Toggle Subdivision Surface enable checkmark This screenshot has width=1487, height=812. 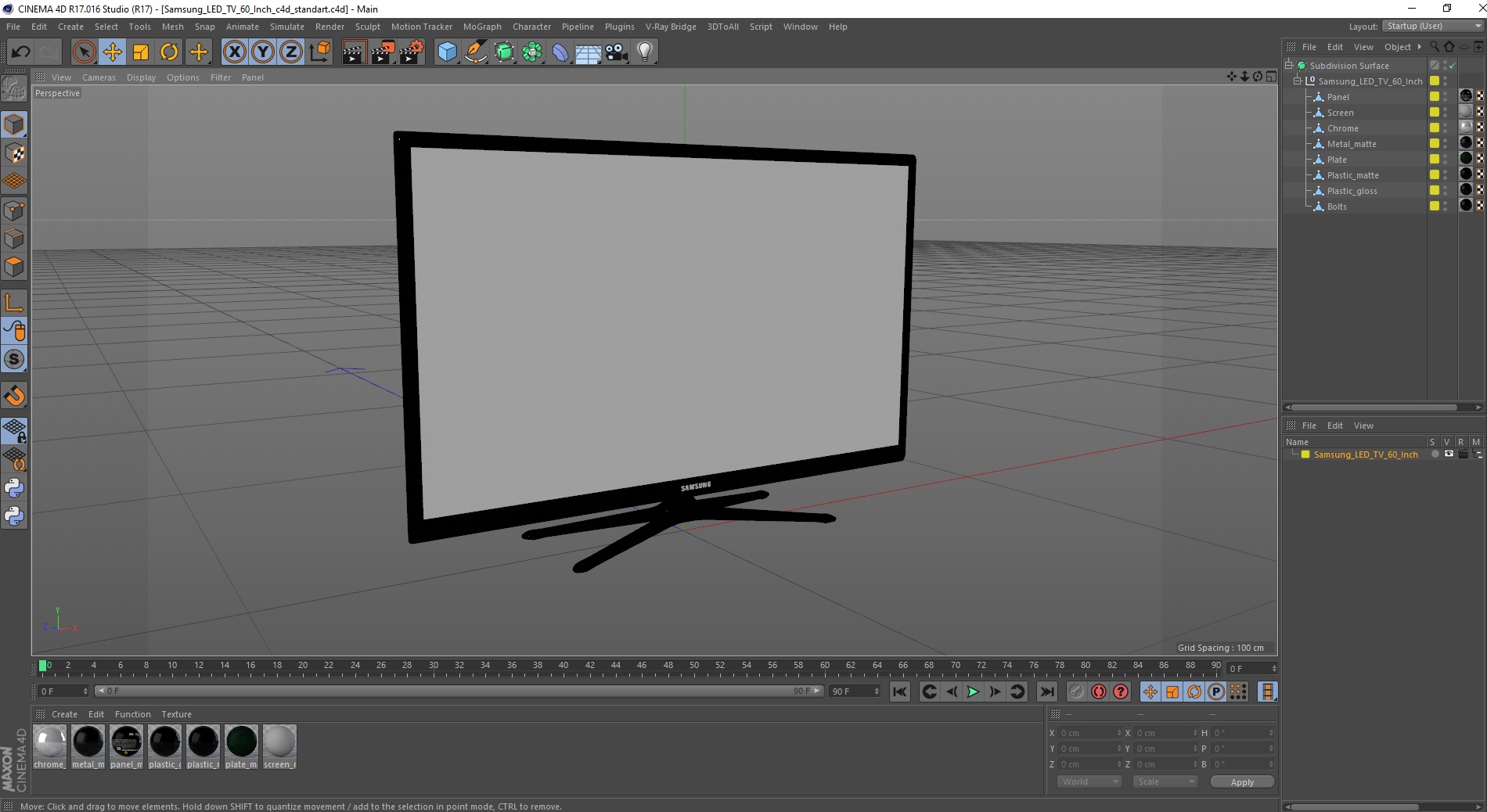[x=1453, y=66]
